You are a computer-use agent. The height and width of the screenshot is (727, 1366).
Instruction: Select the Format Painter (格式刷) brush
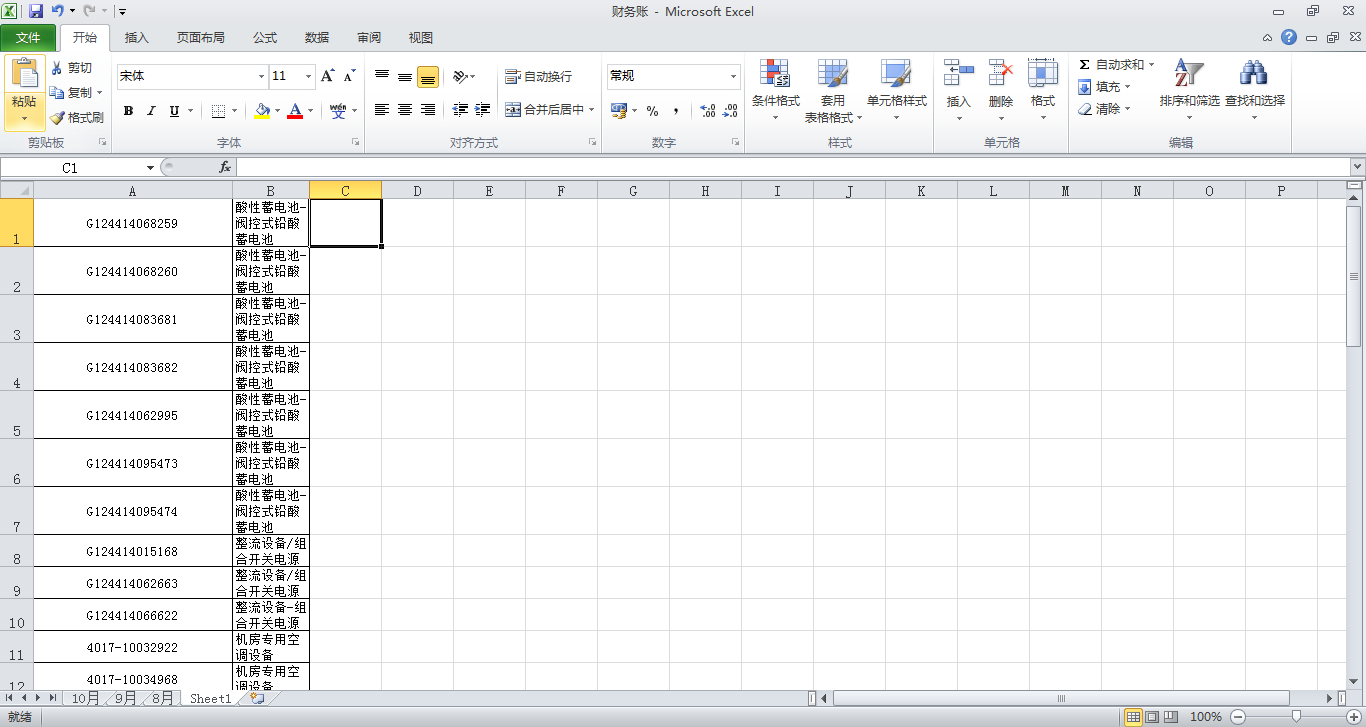click(57, 117)
